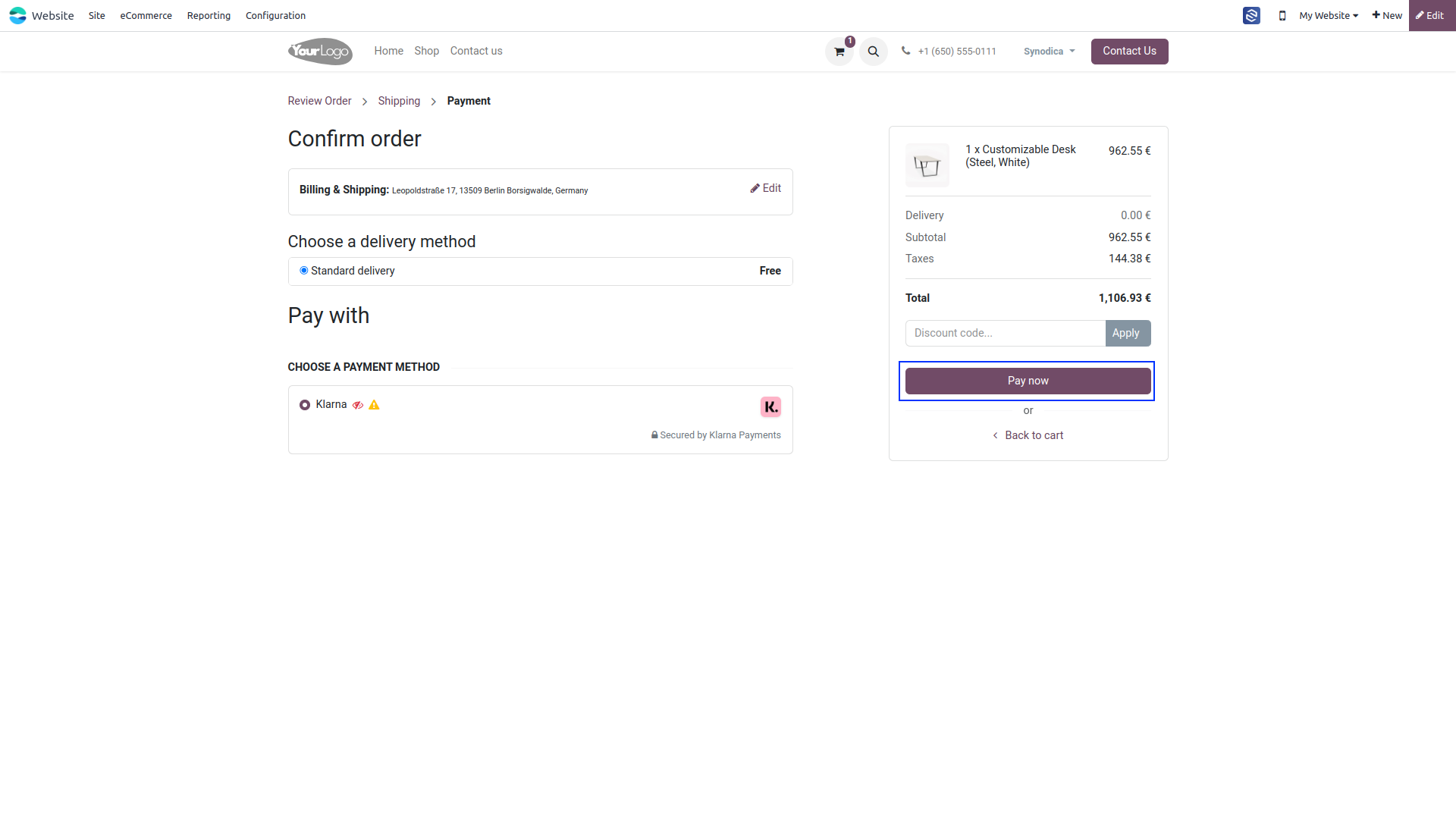Click the product name Customizable Desk (Steel, White)
Viewport: 1456px width, 819px height.
click(x=1020, y=155)
